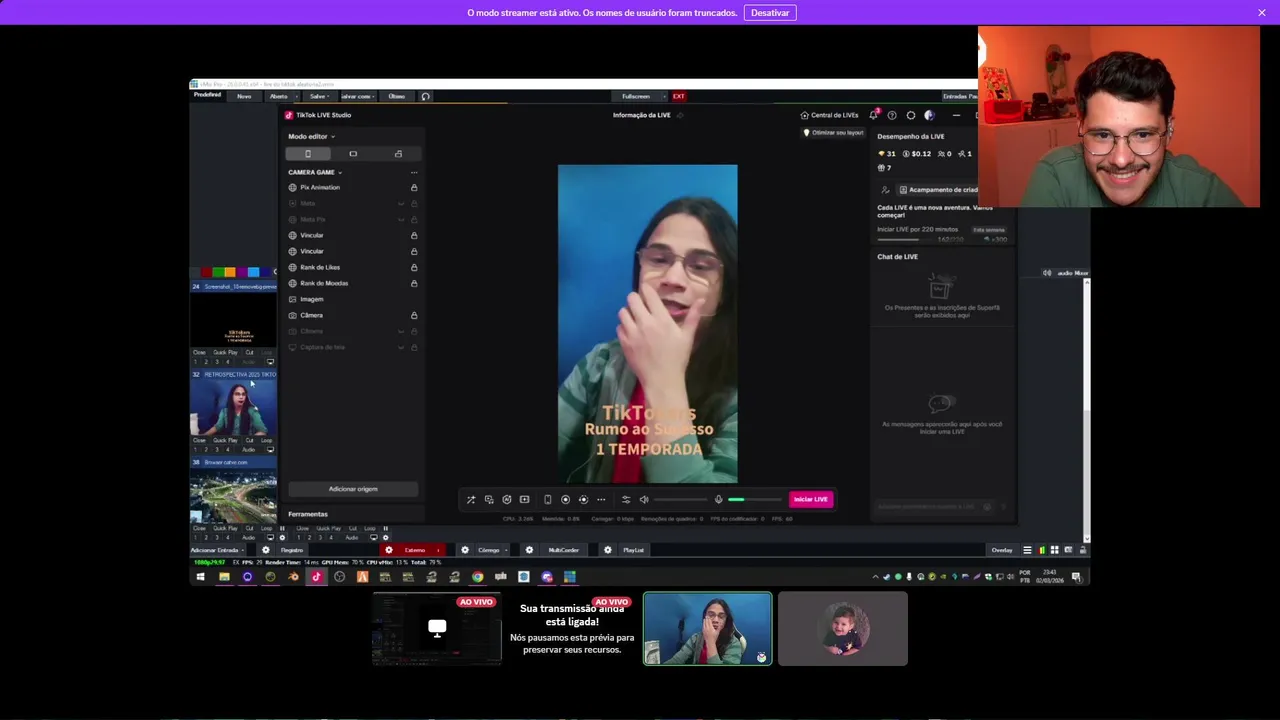Adjust the microphone level slider
1280x720 pixels.
tap(755, 500)
